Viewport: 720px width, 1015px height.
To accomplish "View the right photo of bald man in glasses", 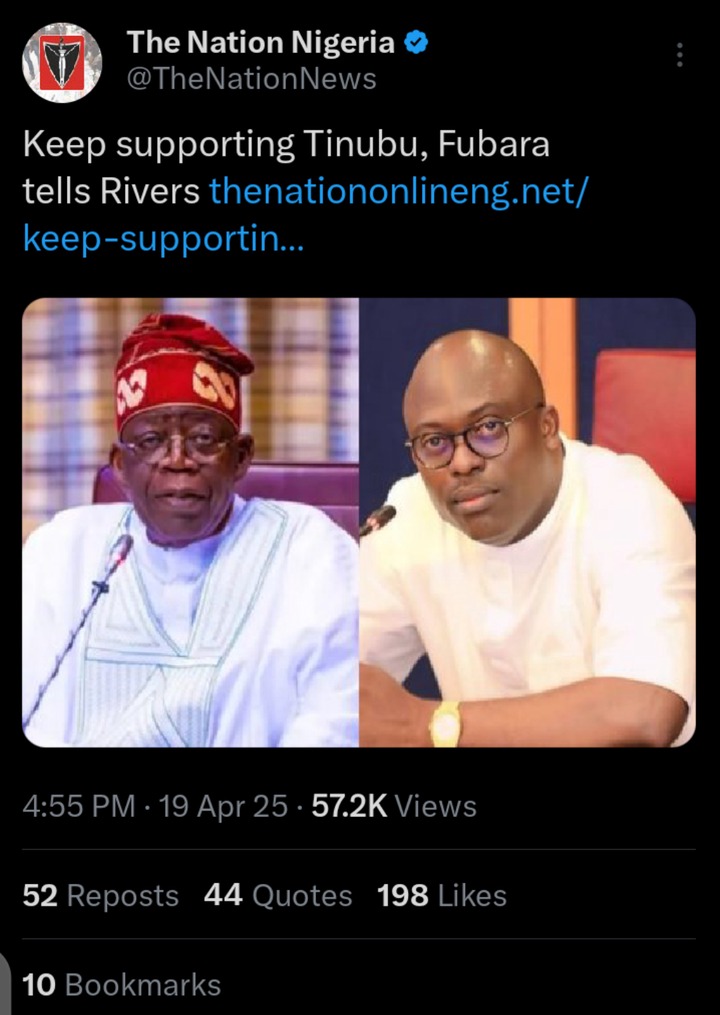I will (x=528, y=522).
